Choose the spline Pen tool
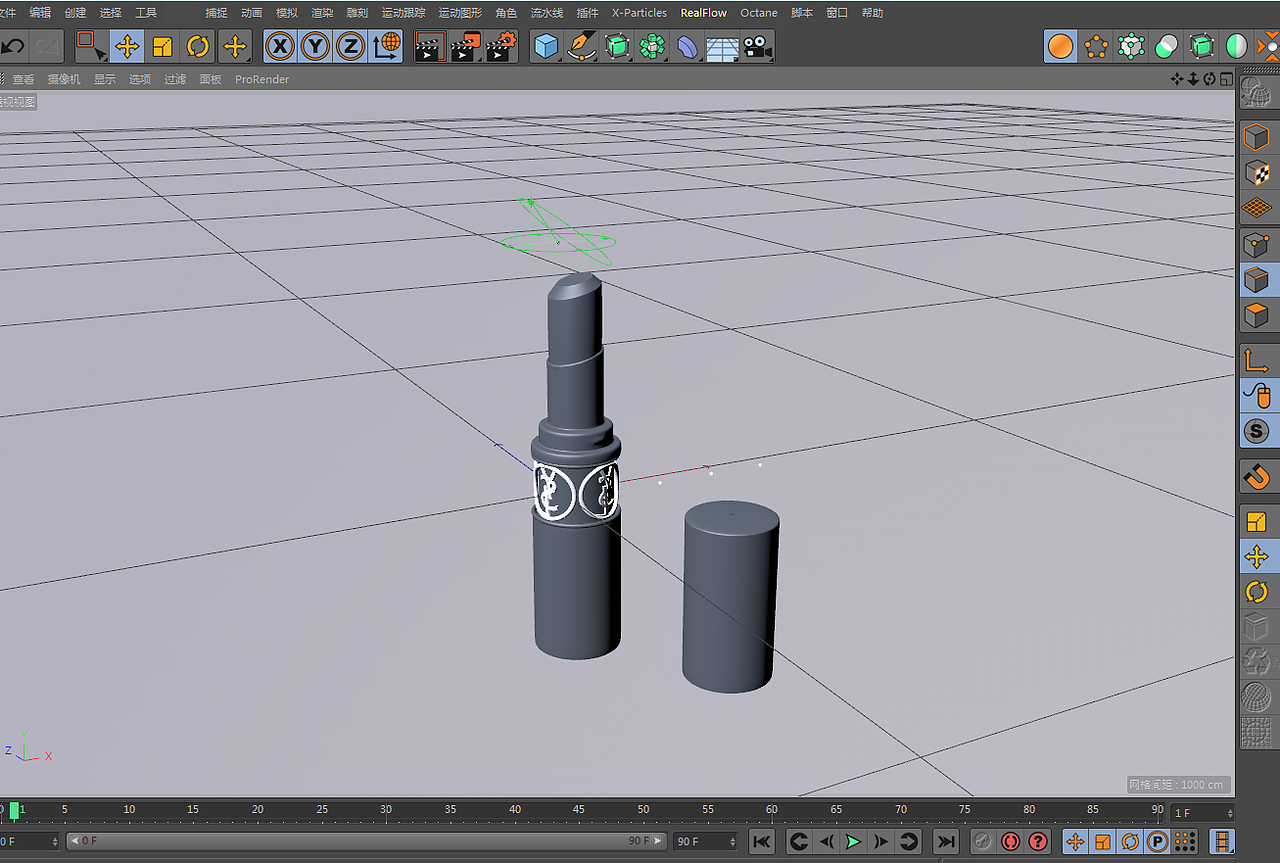Viewport: 1280px width, 863px height. pos(581,46)
